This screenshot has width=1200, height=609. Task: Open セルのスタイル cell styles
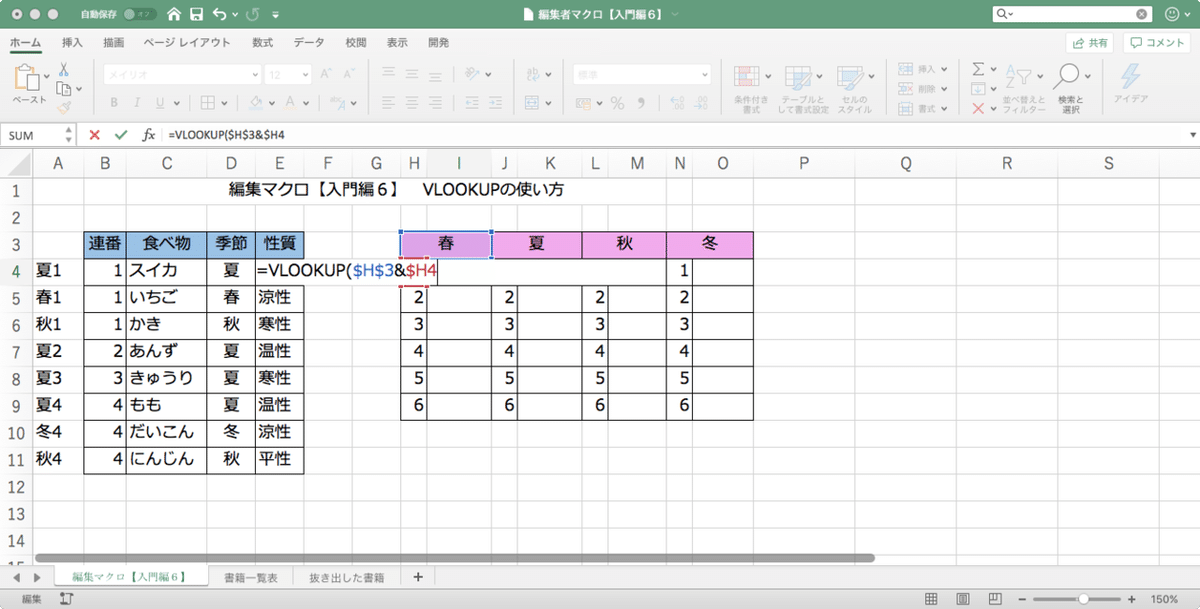[x=855, y=88]
